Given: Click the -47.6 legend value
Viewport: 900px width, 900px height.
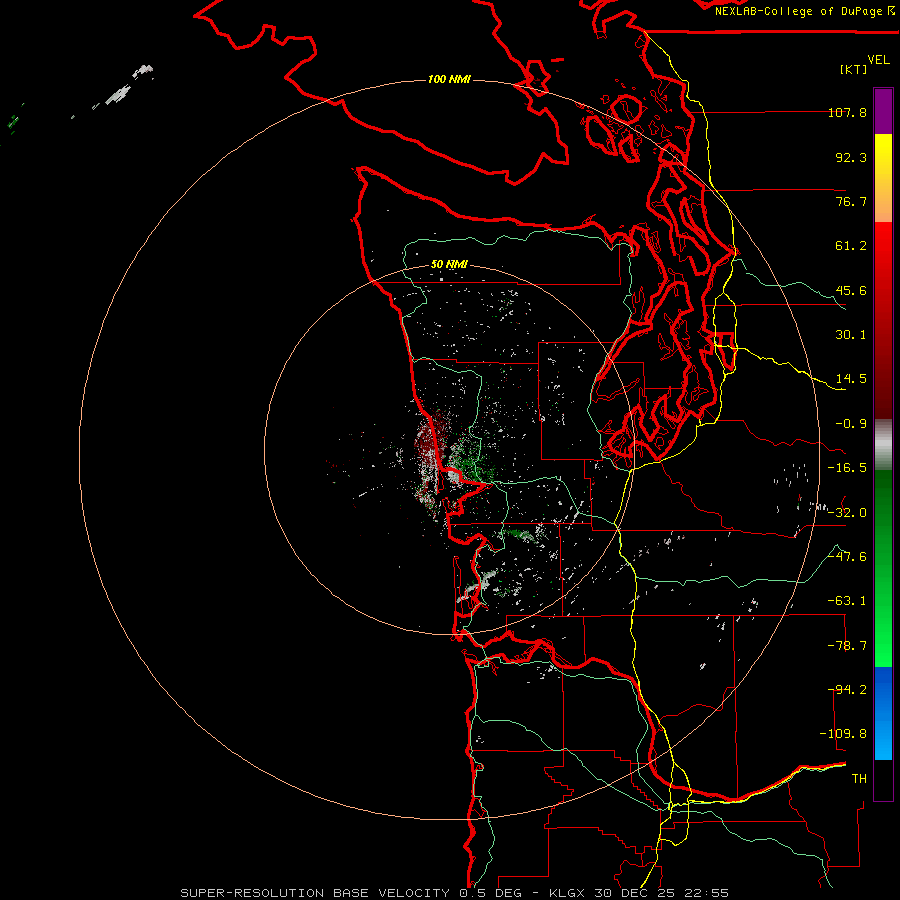Looking at the screenshot, I should pos(847,557).
